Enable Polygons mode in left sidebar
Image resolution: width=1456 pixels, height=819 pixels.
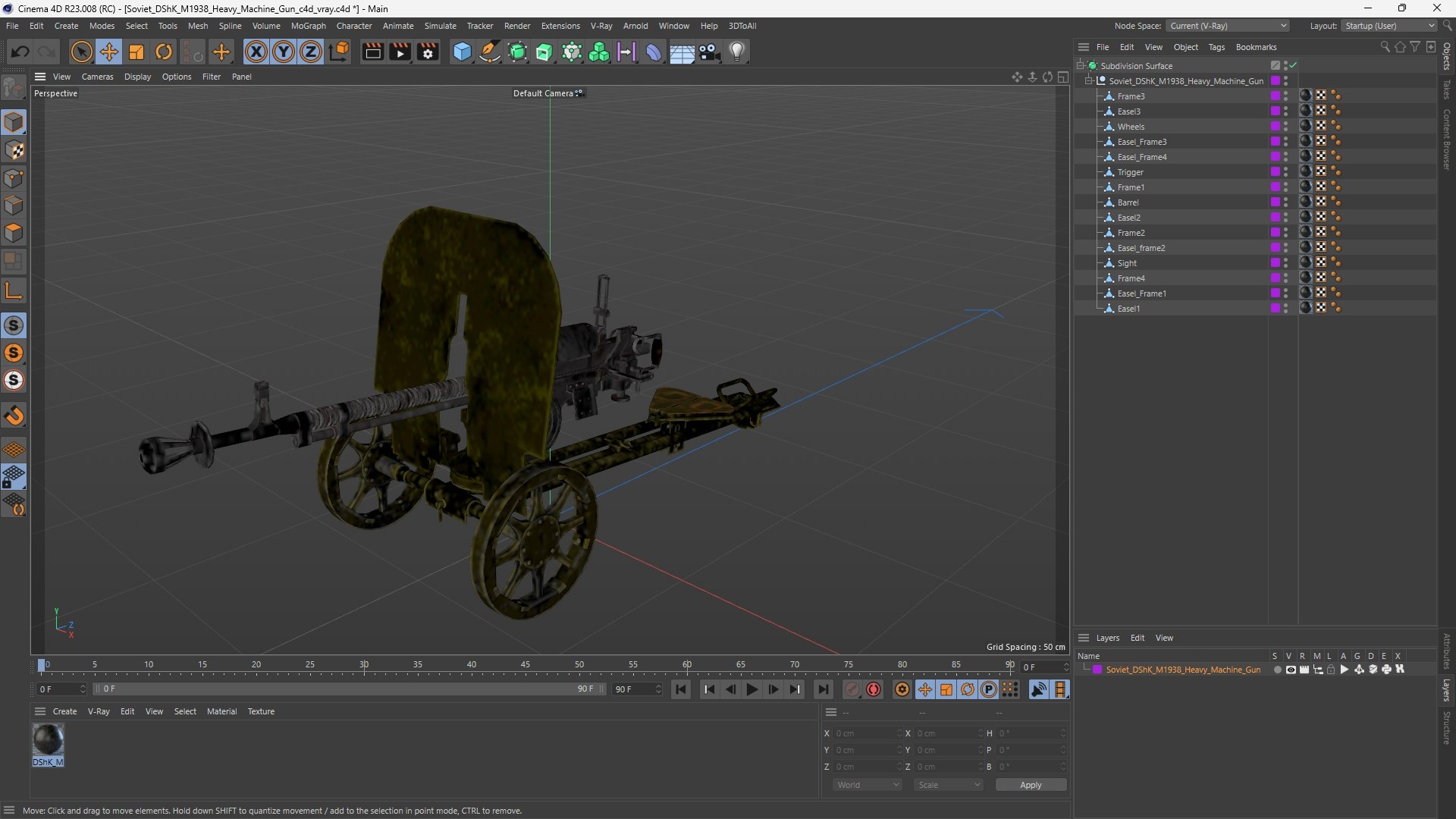pos(14,233)
